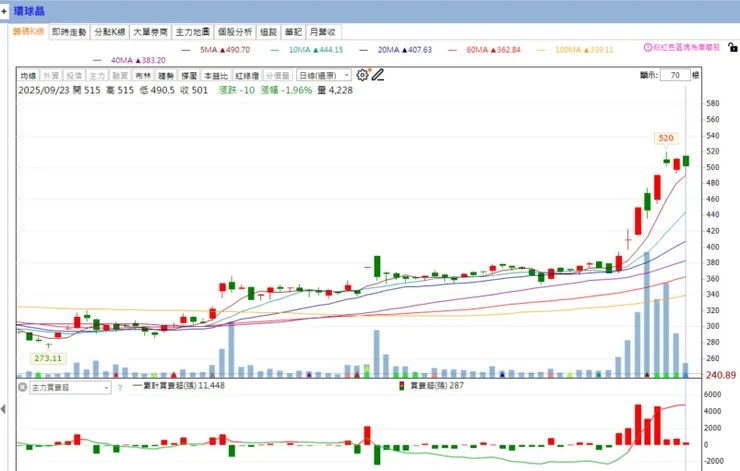Click the 買賣超(張) red-green legend icon

[x=402, y=386]
